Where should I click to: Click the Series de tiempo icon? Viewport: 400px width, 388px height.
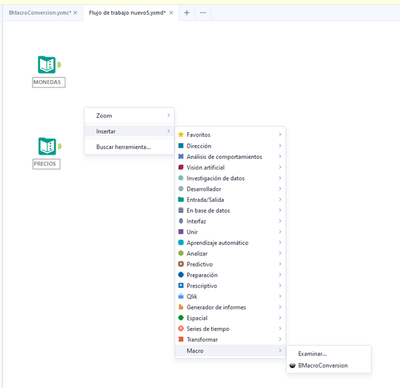181,328
